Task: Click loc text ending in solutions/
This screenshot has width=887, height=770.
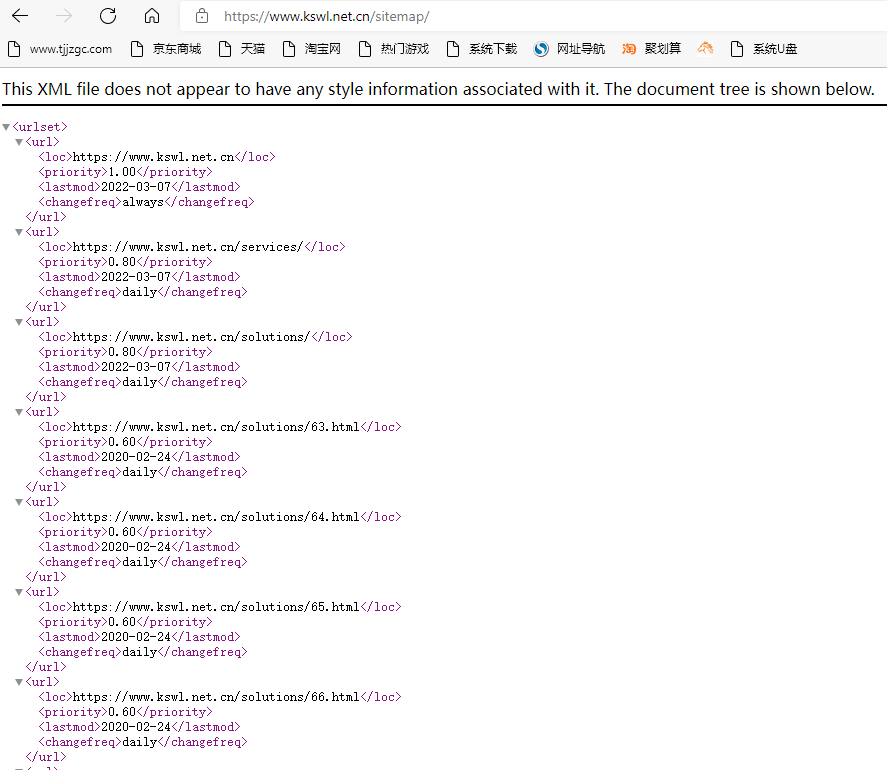Action: [x=192, y=337]
